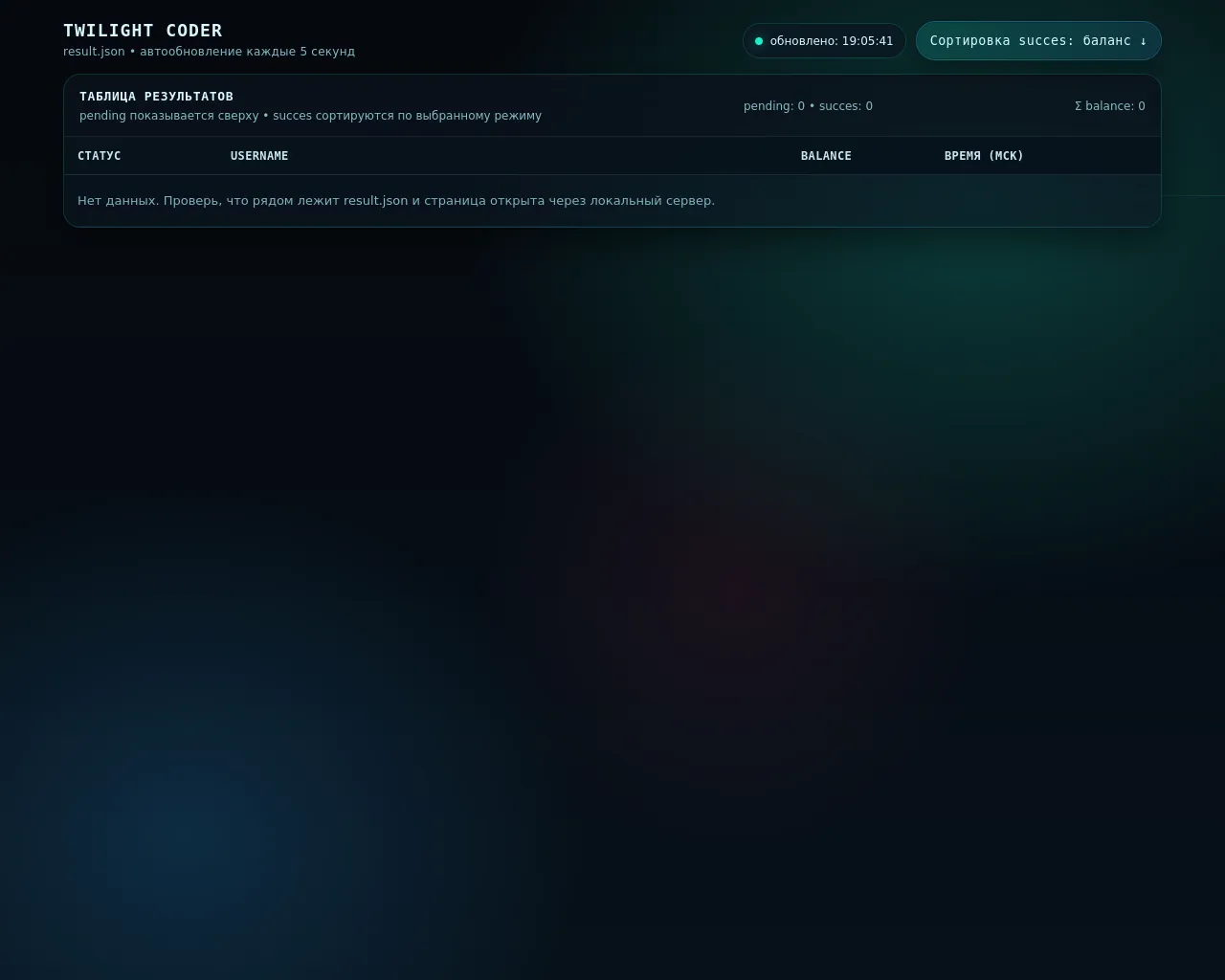Click the result.json auto-update subtitle
Screen dimensions: 1225x980
point(209,52)
